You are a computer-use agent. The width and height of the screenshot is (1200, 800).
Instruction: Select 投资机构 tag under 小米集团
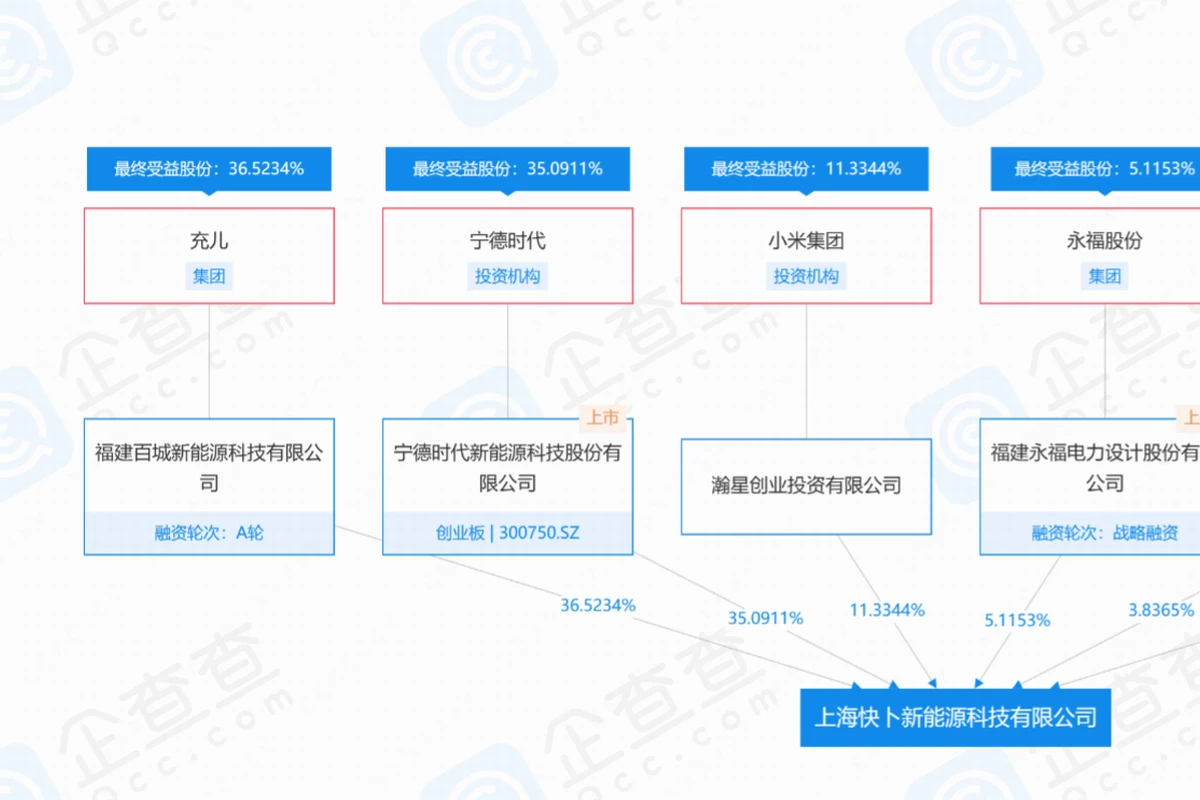pyautogui.click(x=806, y=276)
